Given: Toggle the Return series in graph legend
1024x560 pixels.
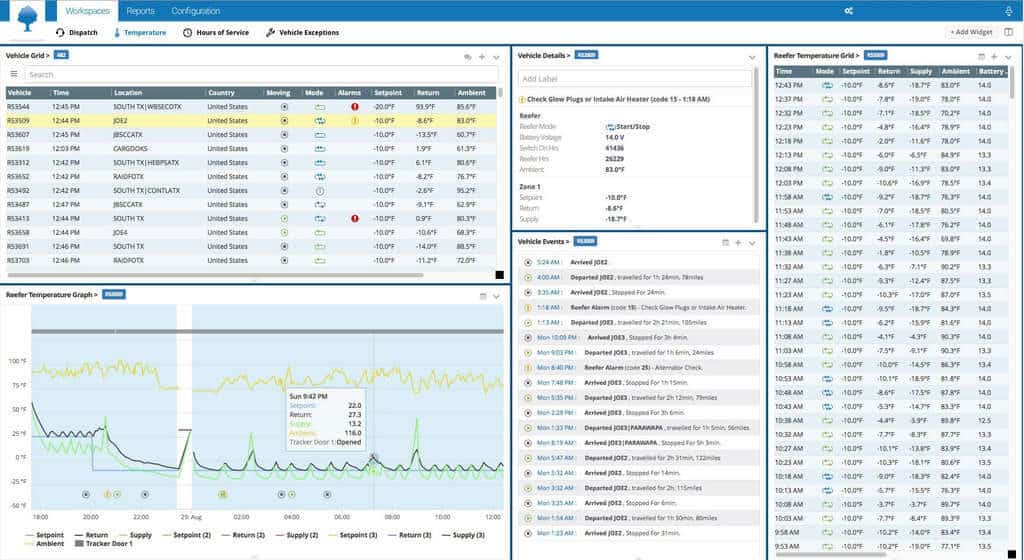Looking at the screenshot, I should coord(91,535).
